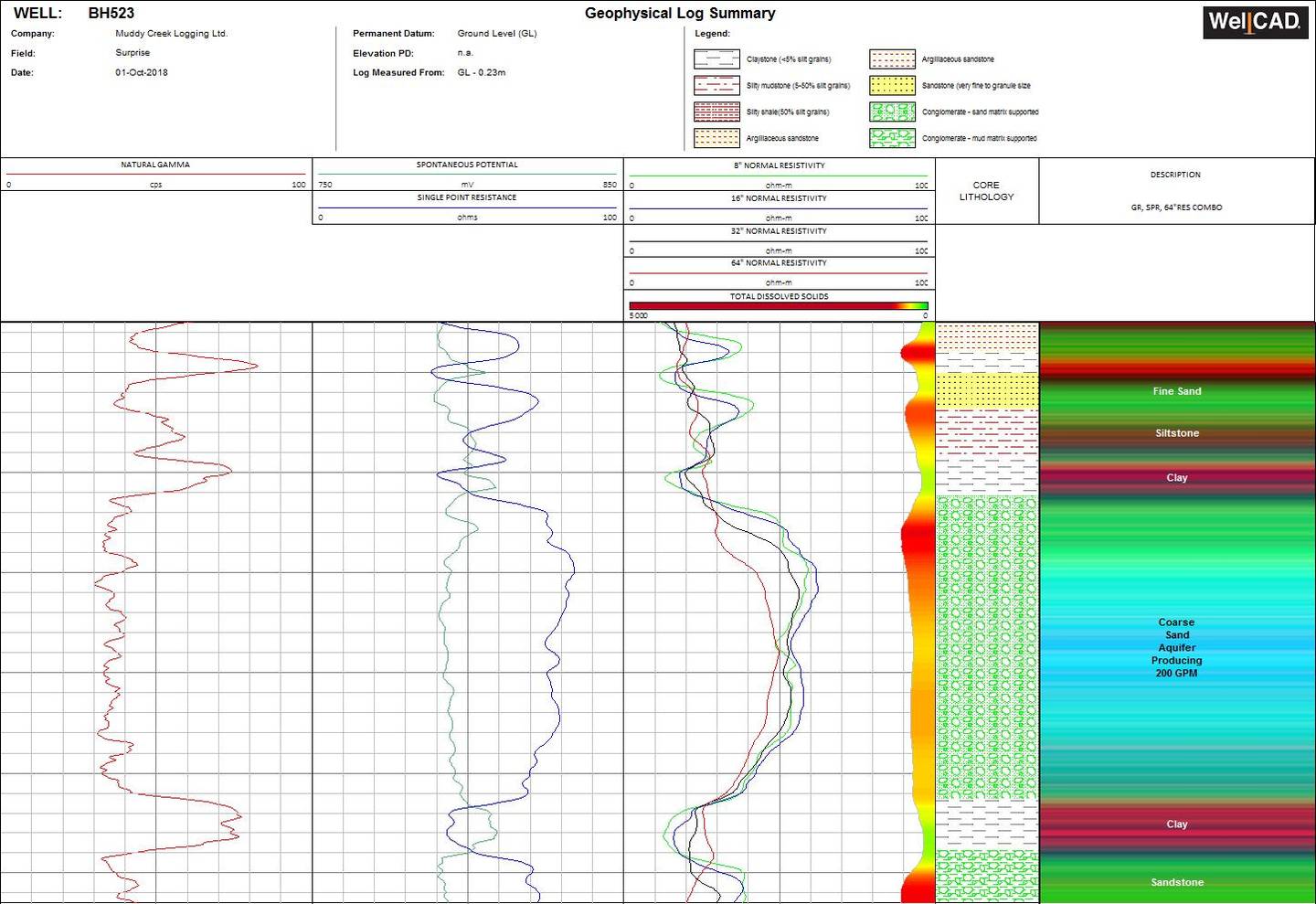This screenshot has height=904, width=1316.
Task: Select the 64" Normal Resistivity header
Action: click(779, 263)
